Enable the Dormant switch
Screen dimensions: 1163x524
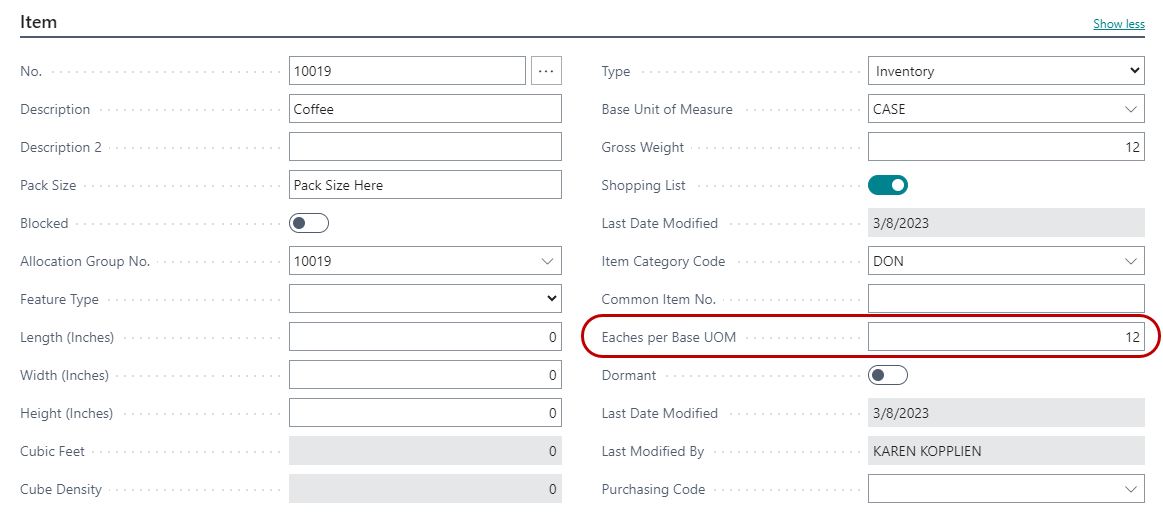tap(887, 375)
